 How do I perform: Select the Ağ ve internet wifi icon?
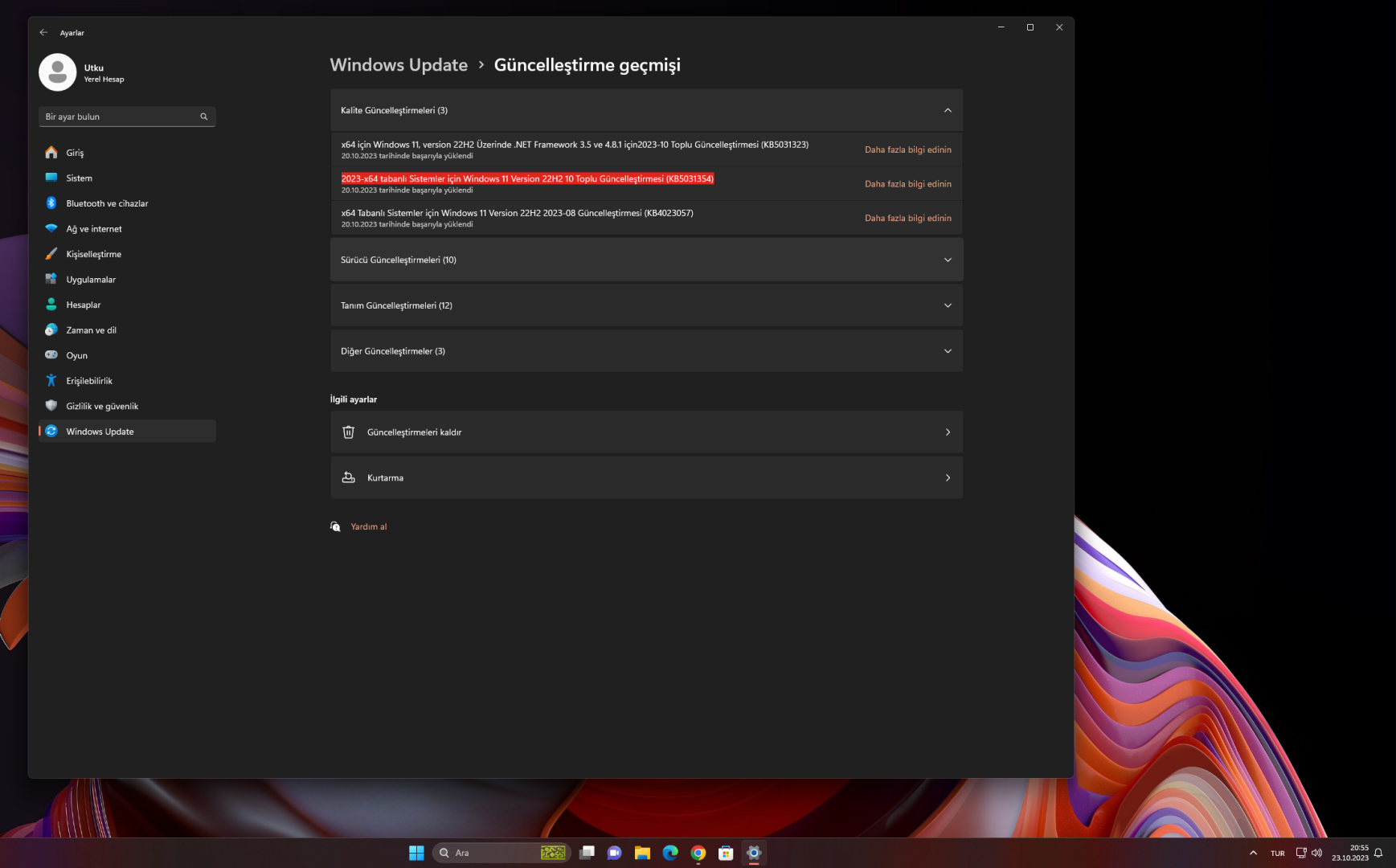pyautogui.click(x=51, y=228)
